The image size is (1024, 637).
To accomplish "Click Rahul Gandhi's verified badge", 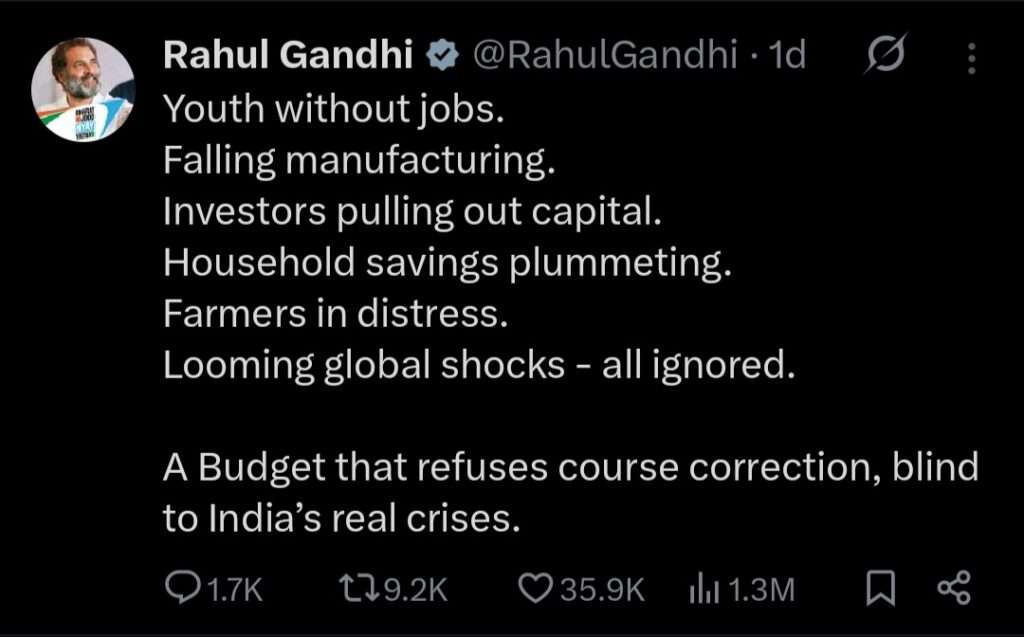I will point(440,56).
